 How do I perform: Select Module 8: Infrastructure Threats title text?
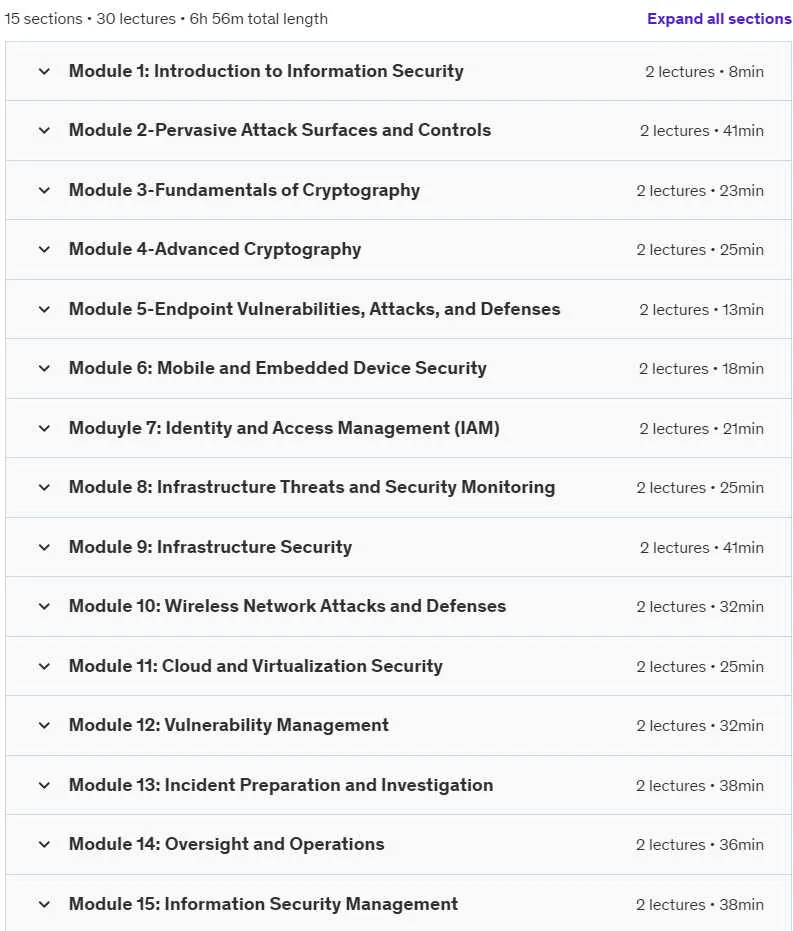pos(312,487)
